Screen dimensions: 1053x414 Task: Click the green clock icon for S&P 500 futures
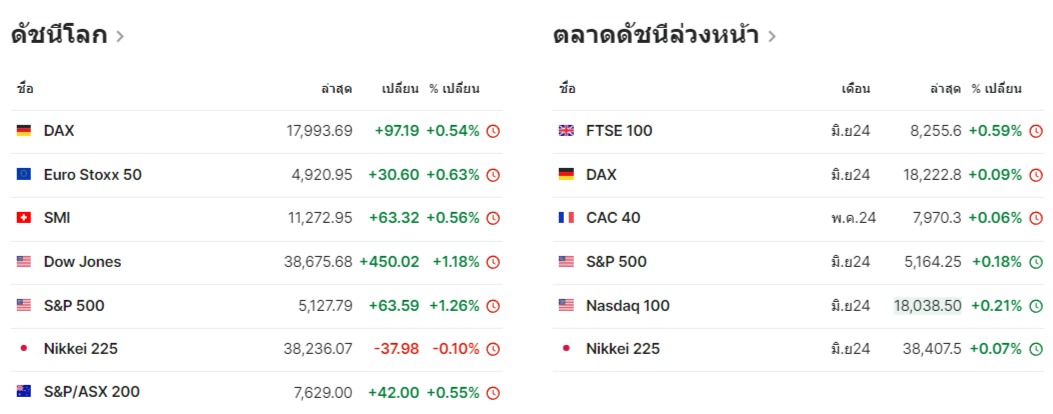pos(1036,262)
